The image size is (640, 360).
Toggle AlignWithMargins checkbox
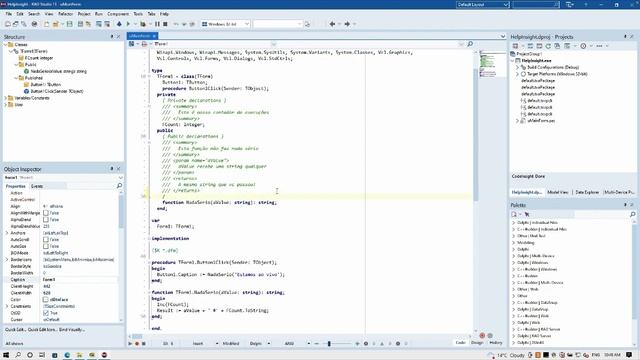tap(46, 213)
